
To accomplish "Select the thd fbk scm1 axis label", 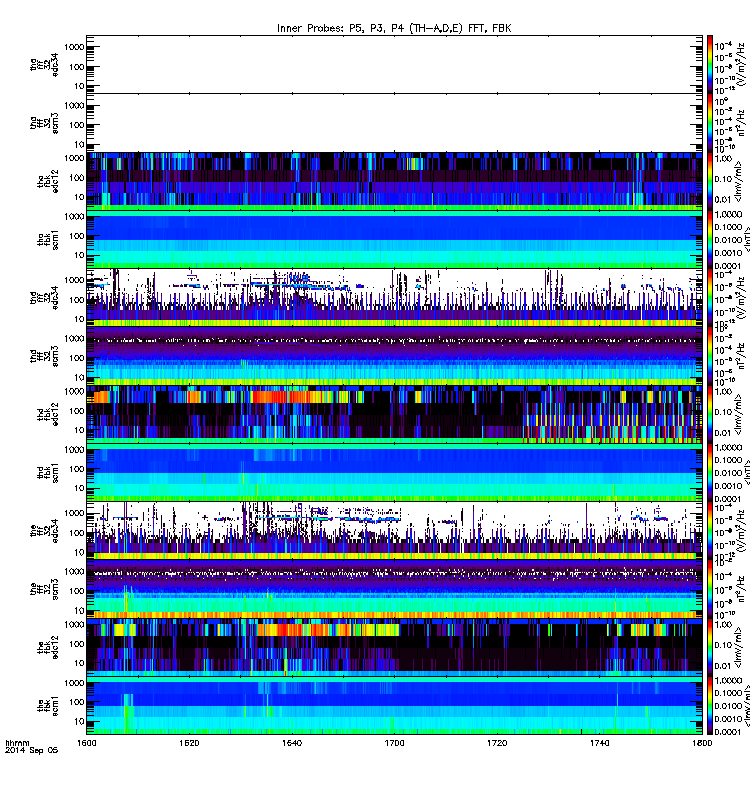I will click(x=48, y=473).
